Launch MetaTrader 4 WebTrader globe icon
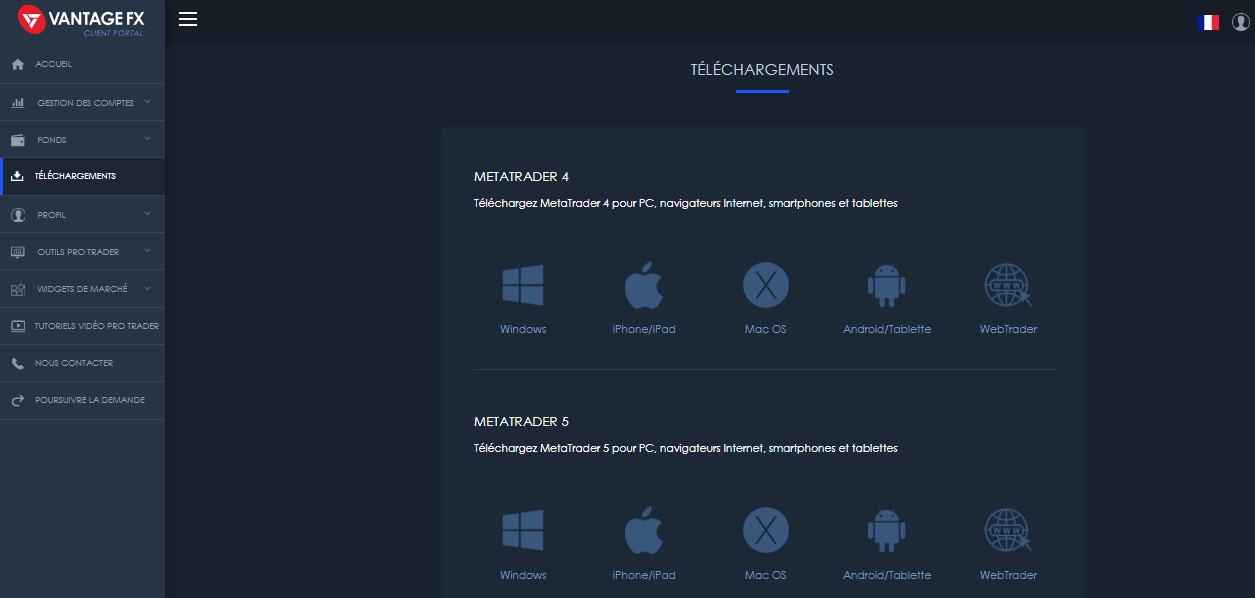This screenshot has height=598, width=1255. tap(1008, 285)
